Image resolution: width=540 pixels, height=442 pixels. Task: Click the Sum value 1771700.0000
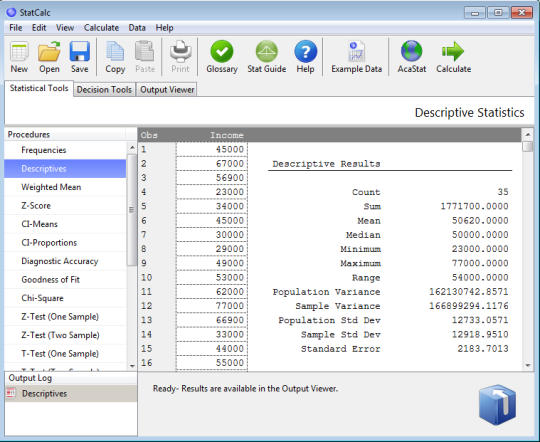(x=474, y=206)
